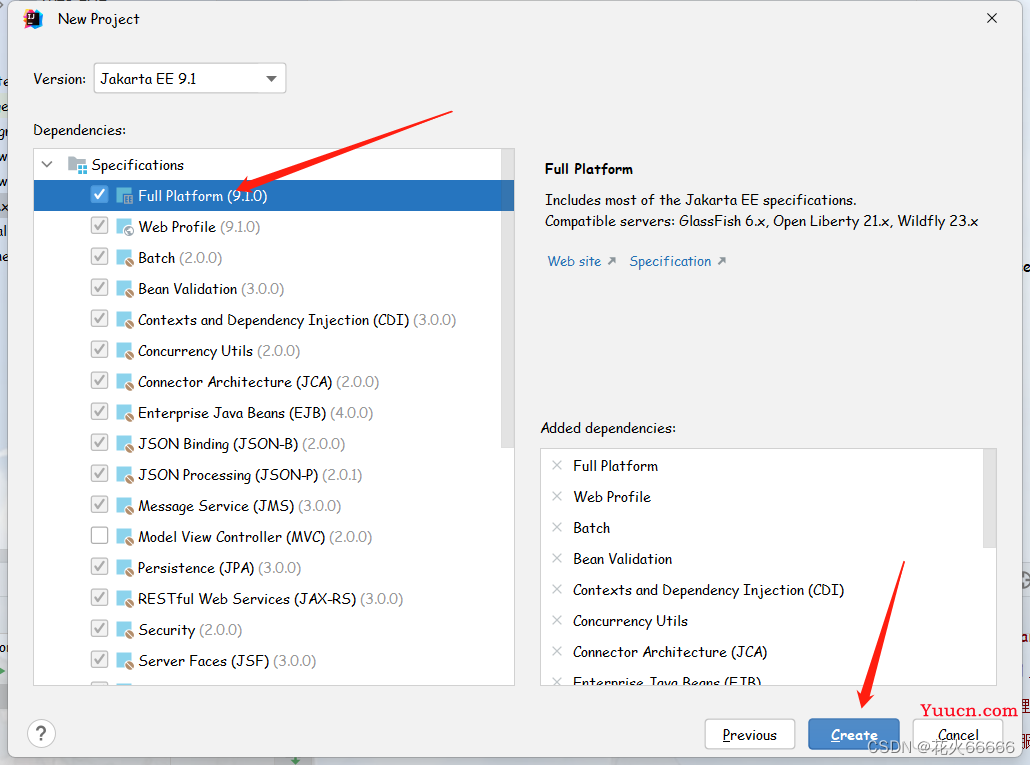This screenshot has height=765, width=1030.
Task: Remove Web Profile from added dependencies
Action: click(557, 496)
